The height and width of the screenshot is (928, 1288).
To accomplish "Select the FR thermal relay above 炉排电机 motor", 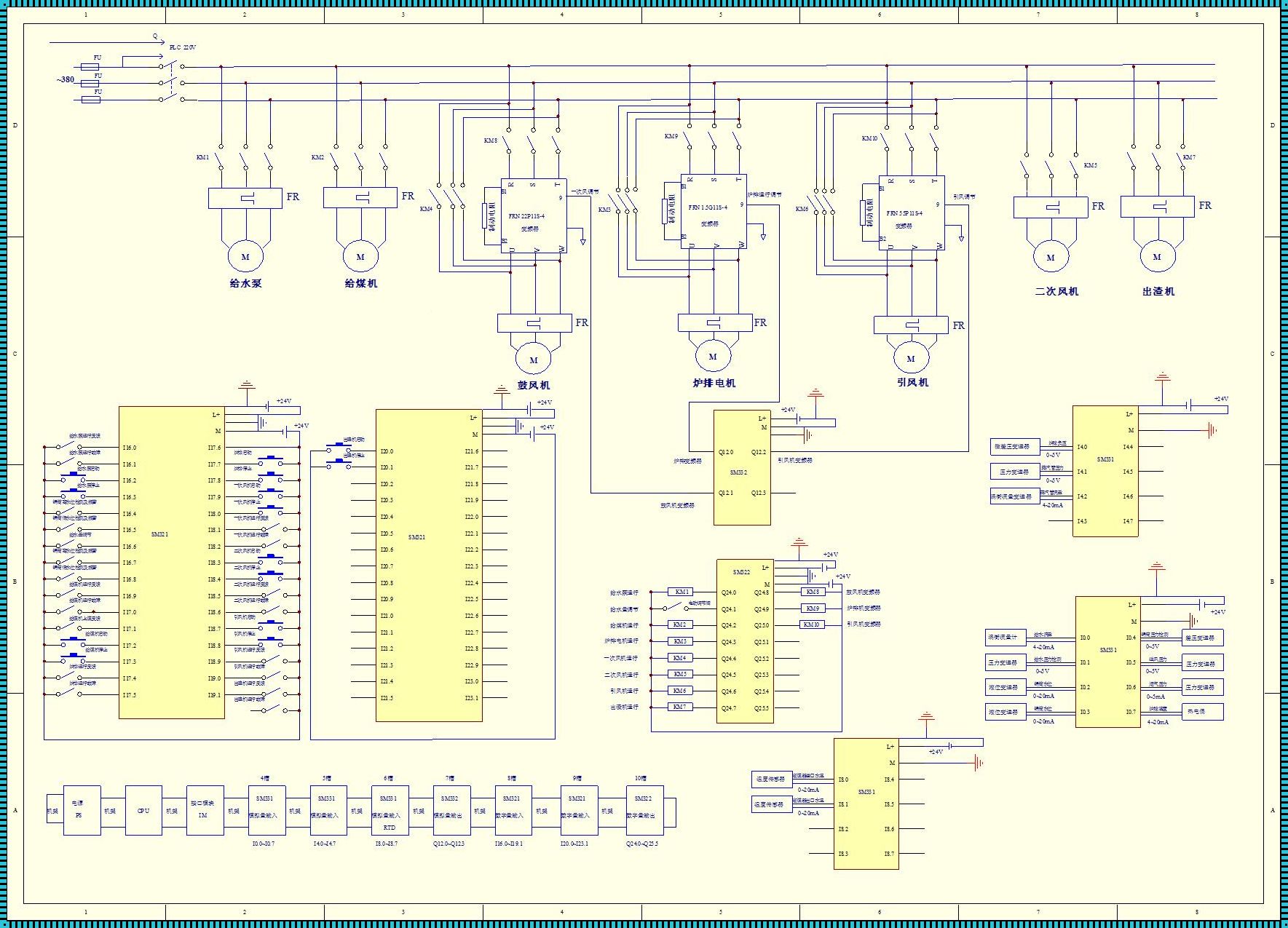I will coord(715,322).
